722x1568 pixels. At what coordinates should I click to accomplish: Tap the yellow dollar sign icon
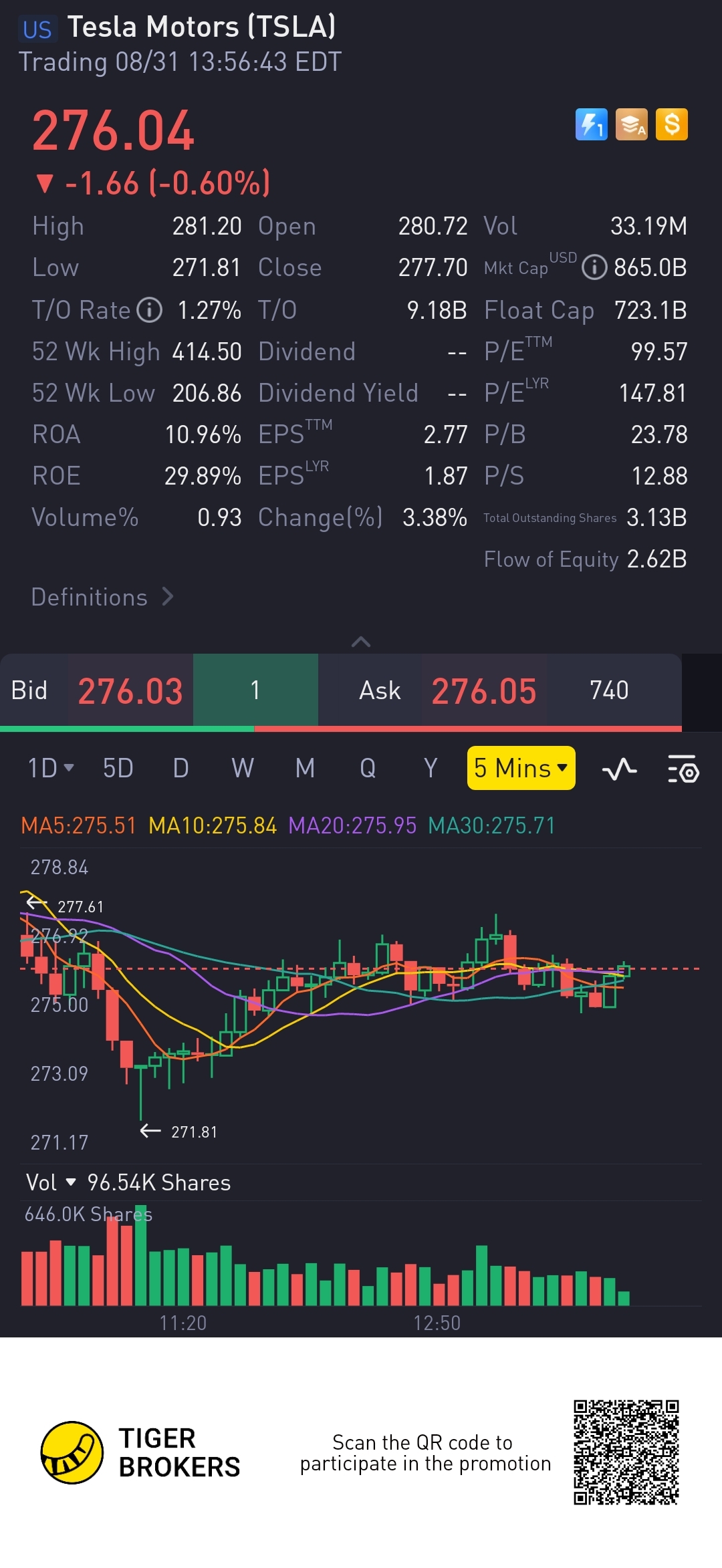click(672, 124)
